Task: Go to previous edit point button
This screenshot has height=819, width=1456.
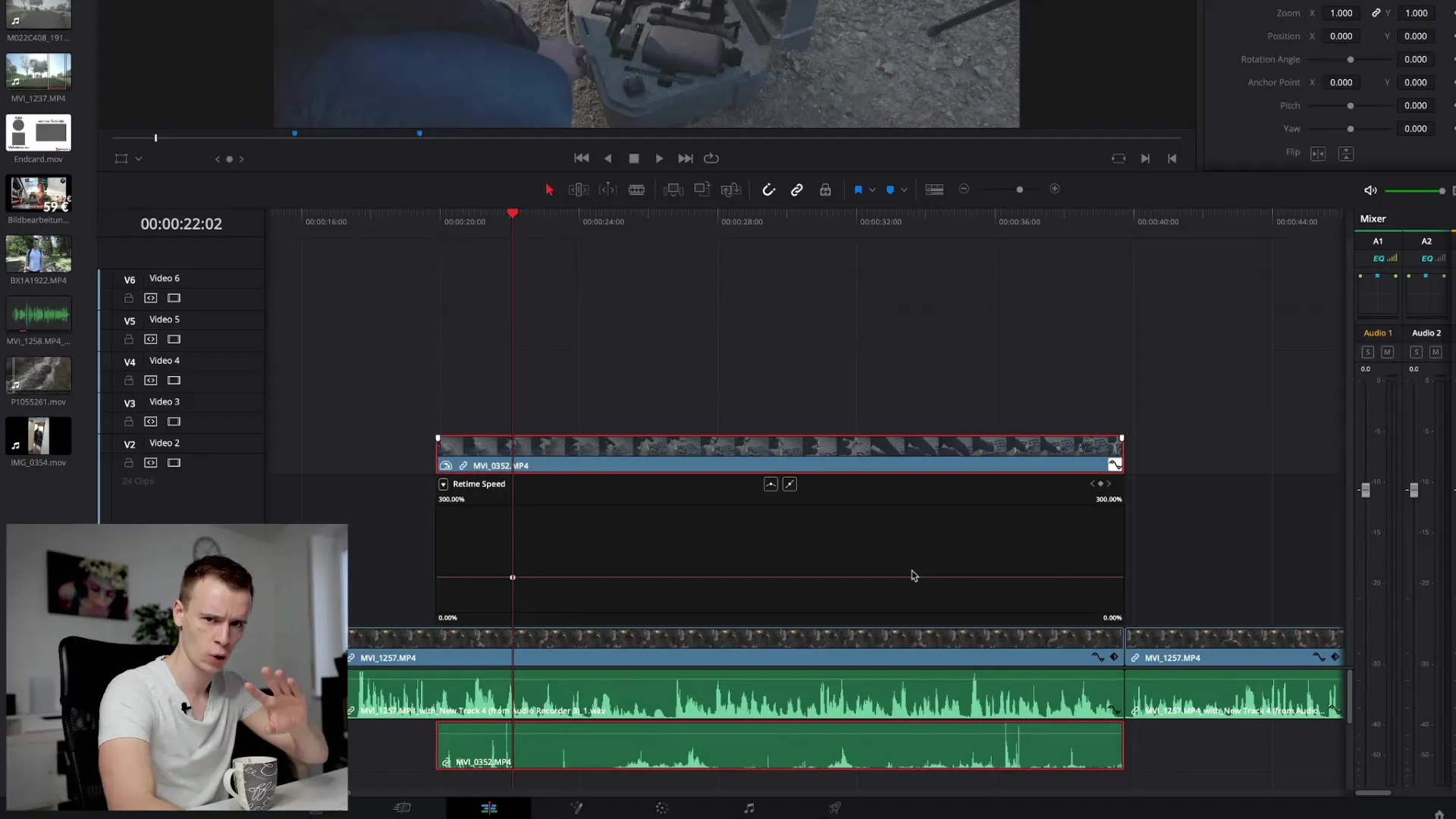Action: pyautogui.click(x=1172, y=158)
